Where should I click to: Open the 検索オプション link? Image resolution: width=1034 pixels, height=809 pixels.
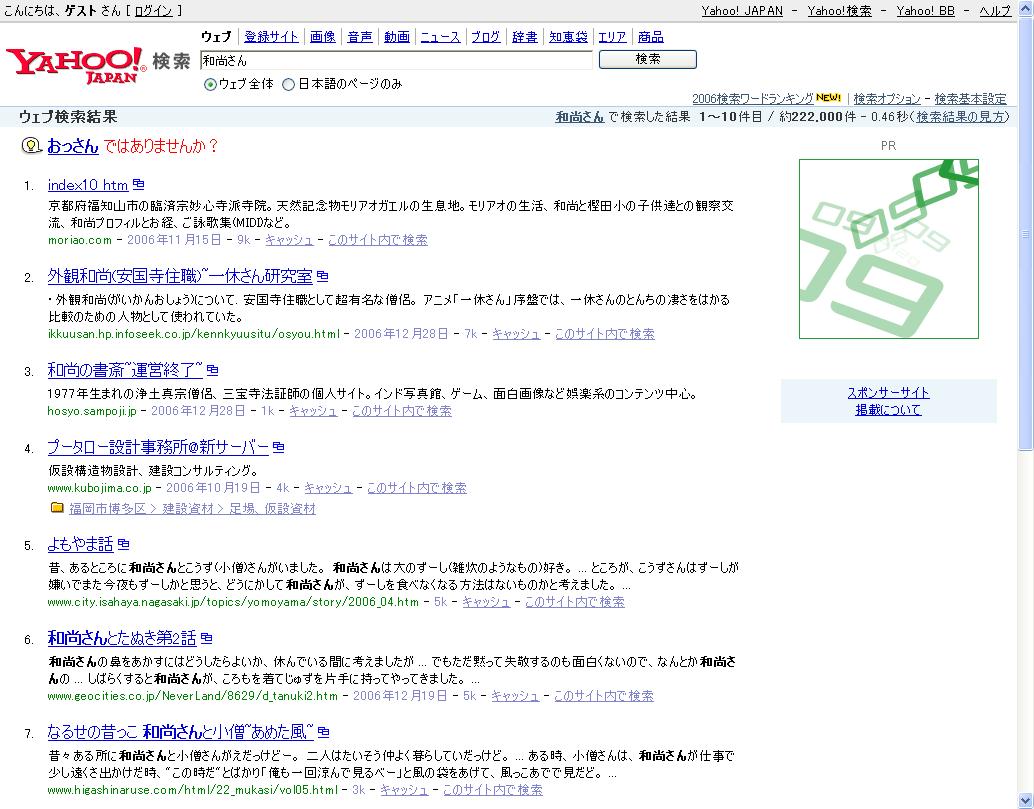[x=887, y=98]
